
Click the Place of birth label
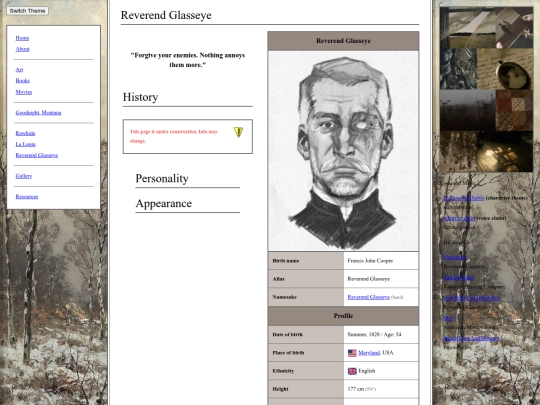(288, 353)
